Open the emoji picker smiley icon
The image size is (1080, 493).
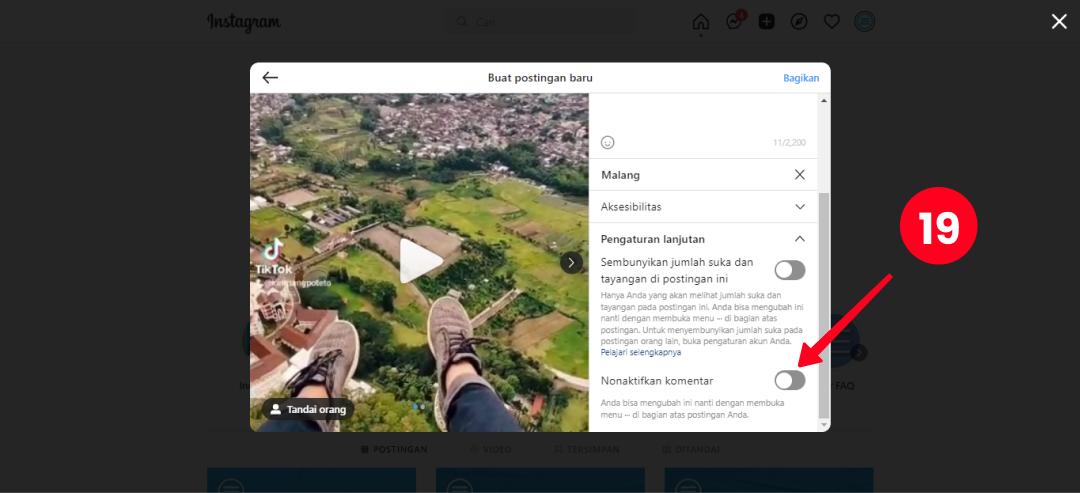(x=608, y=143)
